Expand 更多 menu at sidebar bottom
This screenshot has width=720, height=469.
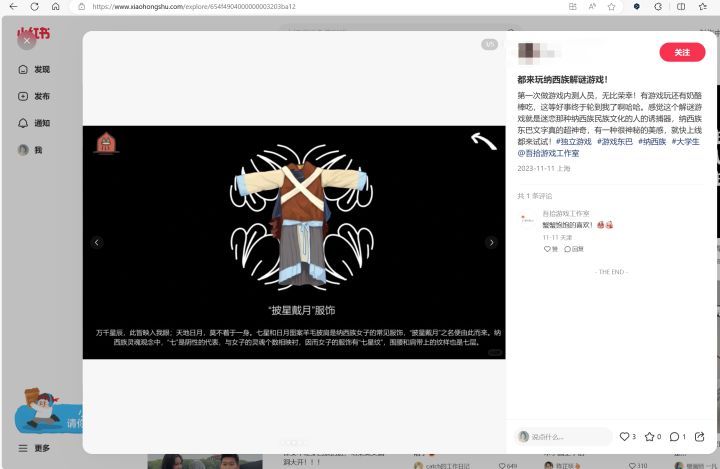(x=34, y=448)
